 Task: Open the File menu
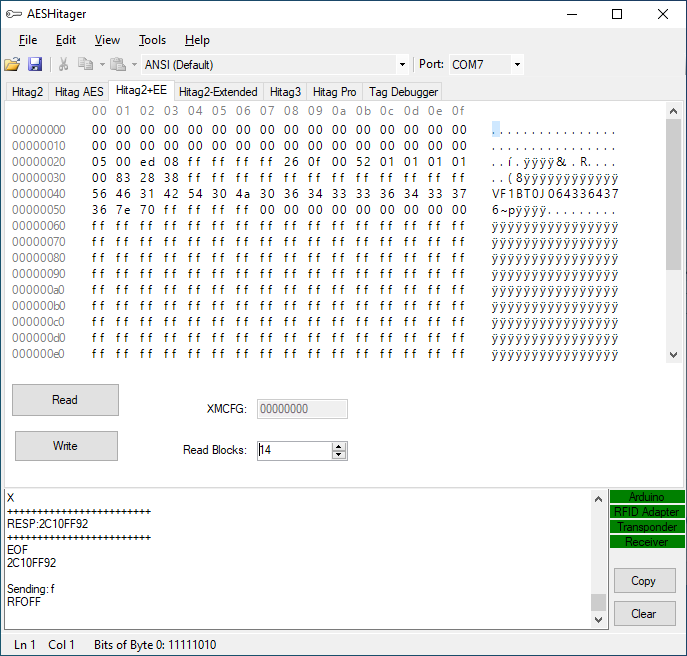click(28, 40)
